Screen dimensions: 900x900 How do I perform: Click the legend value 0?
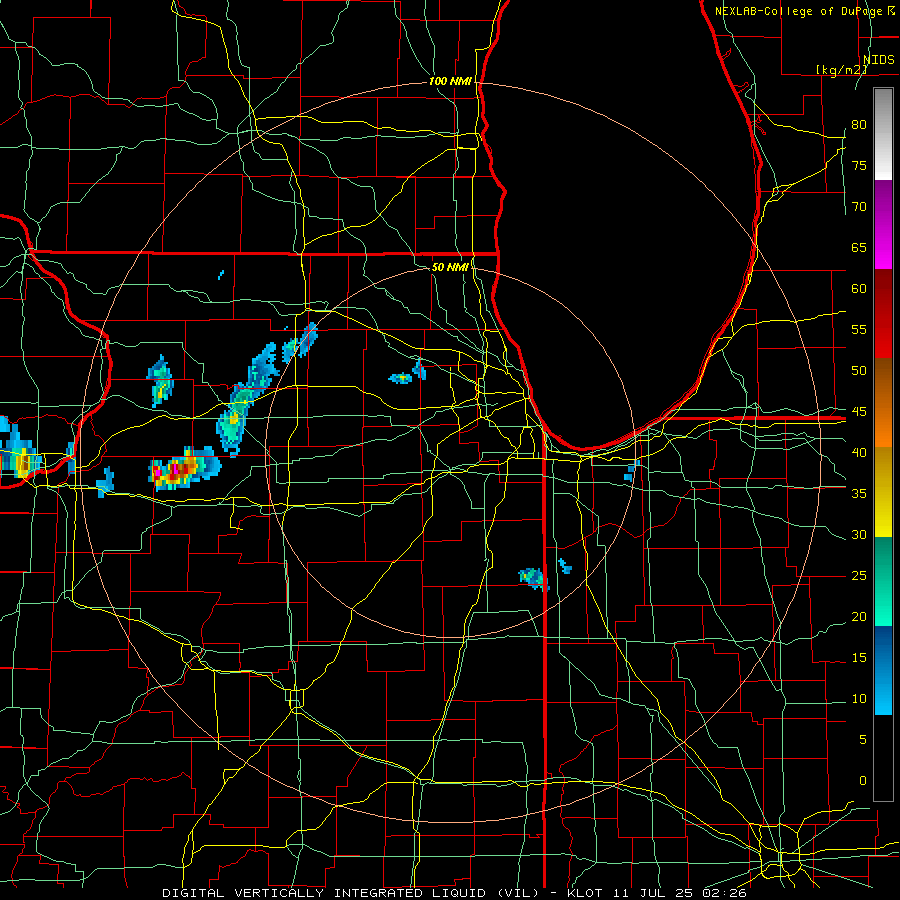[x=862, y=781]
